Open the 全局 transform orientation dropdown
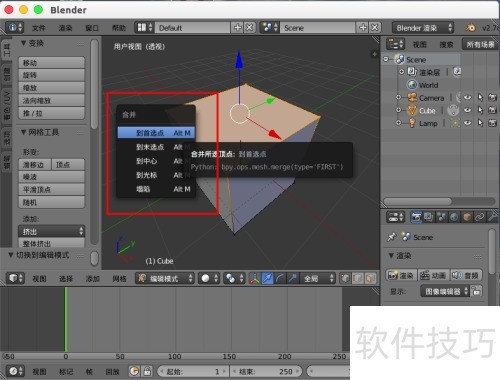500x380 pixels. [x=318, y=278]
